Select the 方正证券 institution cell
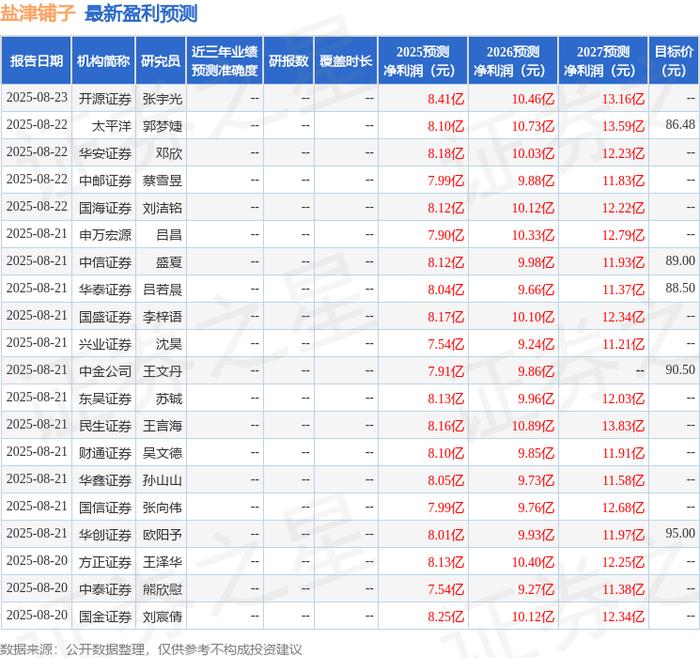Image resolution: width=700 pixels, height=658 pixels. 105,562
